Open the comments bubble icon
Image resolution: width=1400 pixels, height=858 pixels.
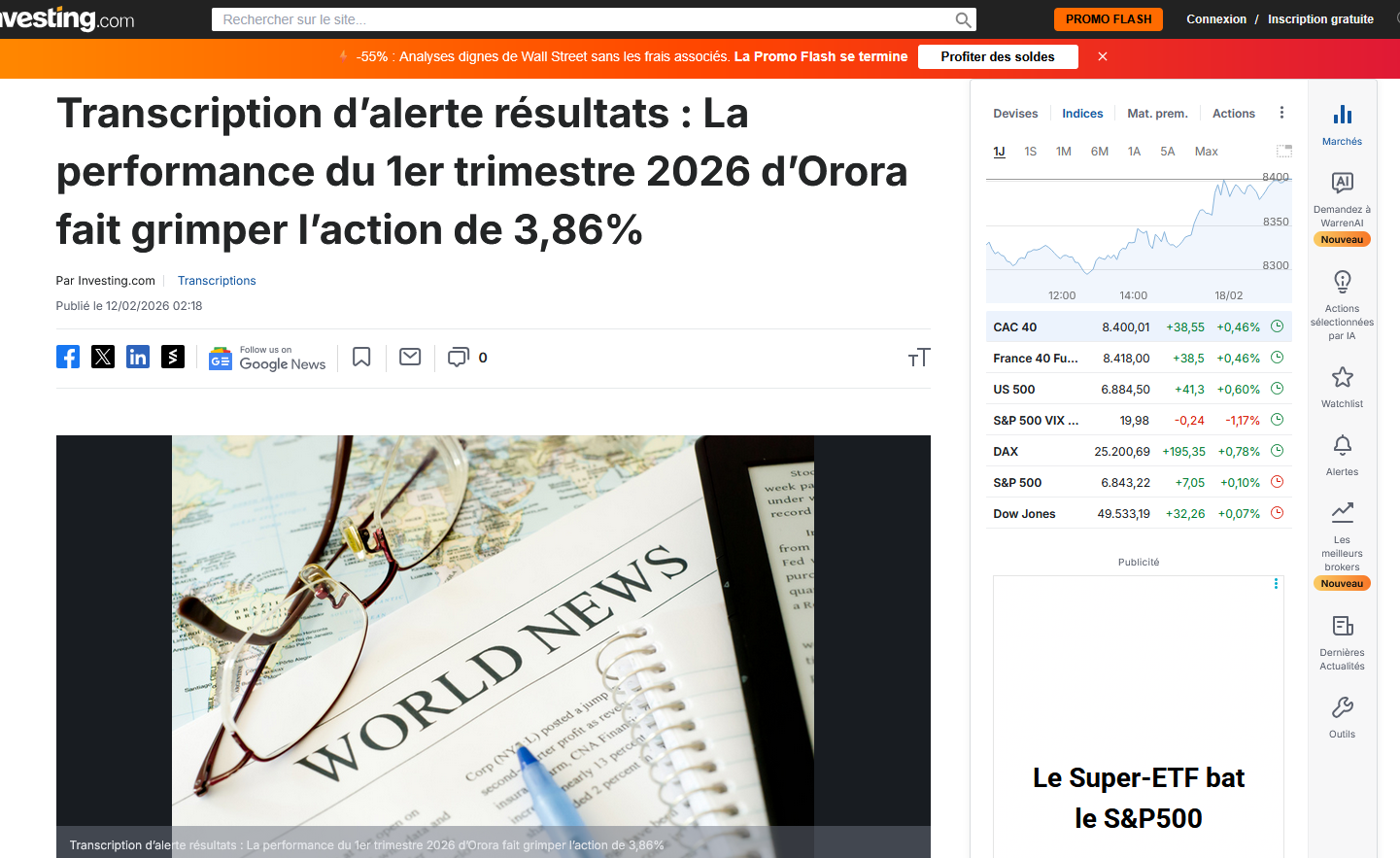point(458,358)
